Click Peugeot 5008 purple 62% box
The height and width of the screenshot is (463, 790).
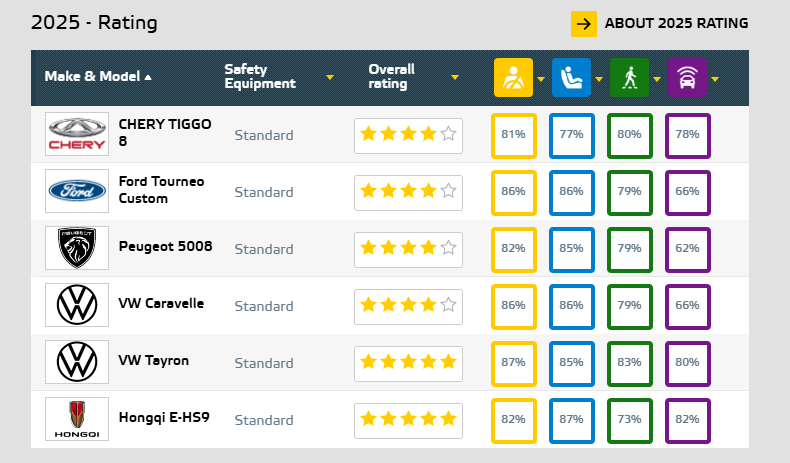pos(688,249)
